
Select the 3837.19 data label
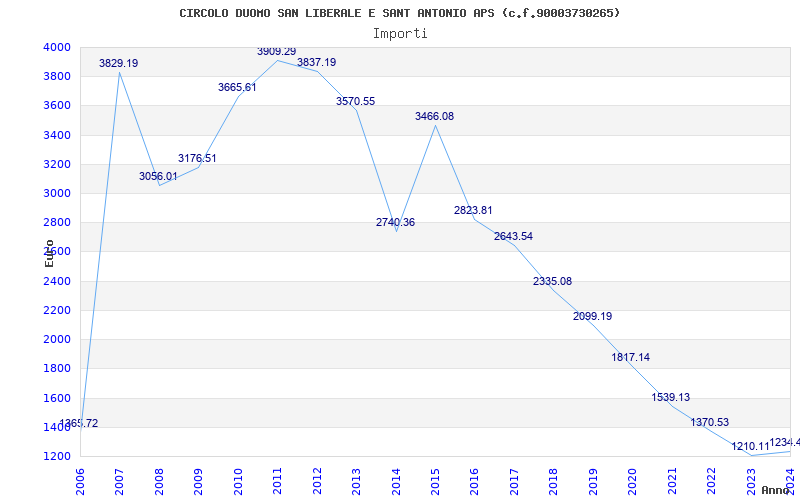coord(316,62)
